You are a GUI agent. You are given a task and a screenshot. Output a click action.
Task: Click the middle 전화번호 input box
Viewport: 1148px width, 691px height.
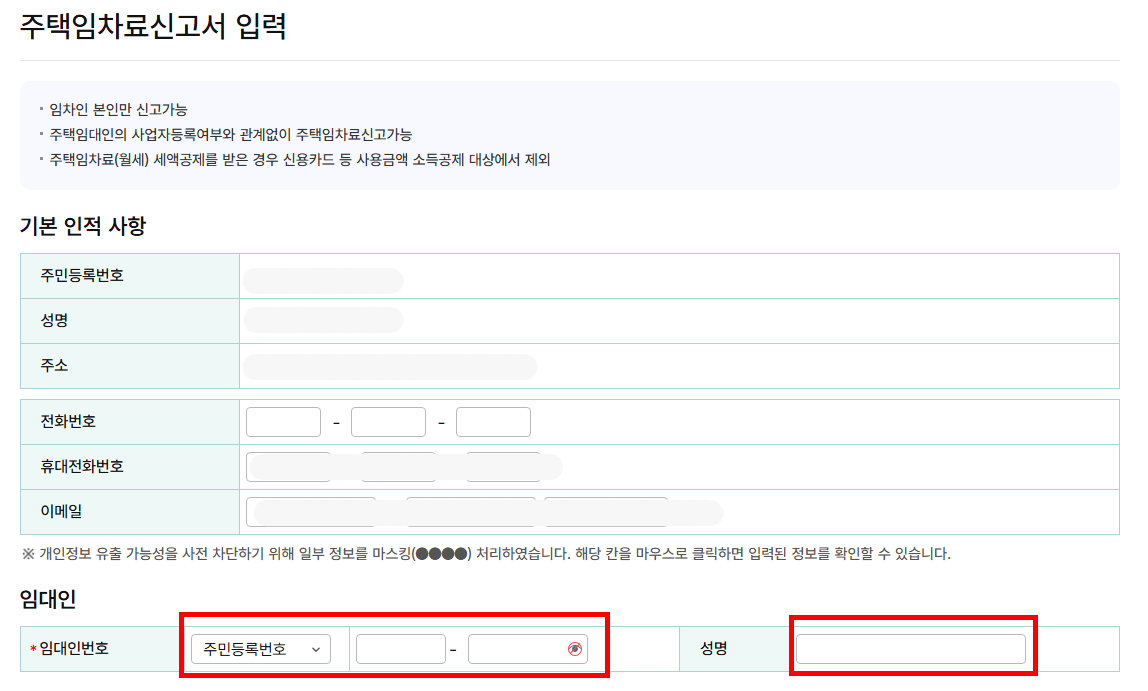coord(388,421)
